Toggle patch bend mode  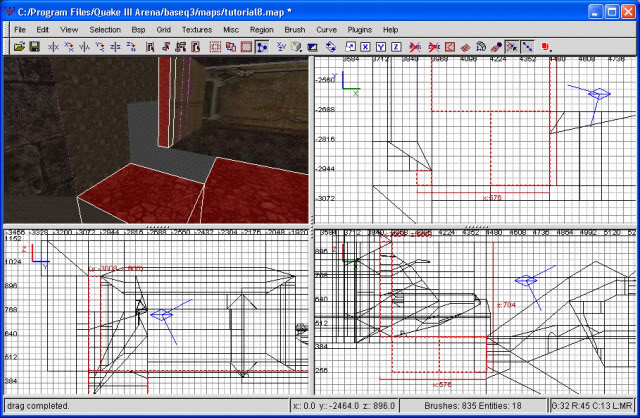pos(480,47)
